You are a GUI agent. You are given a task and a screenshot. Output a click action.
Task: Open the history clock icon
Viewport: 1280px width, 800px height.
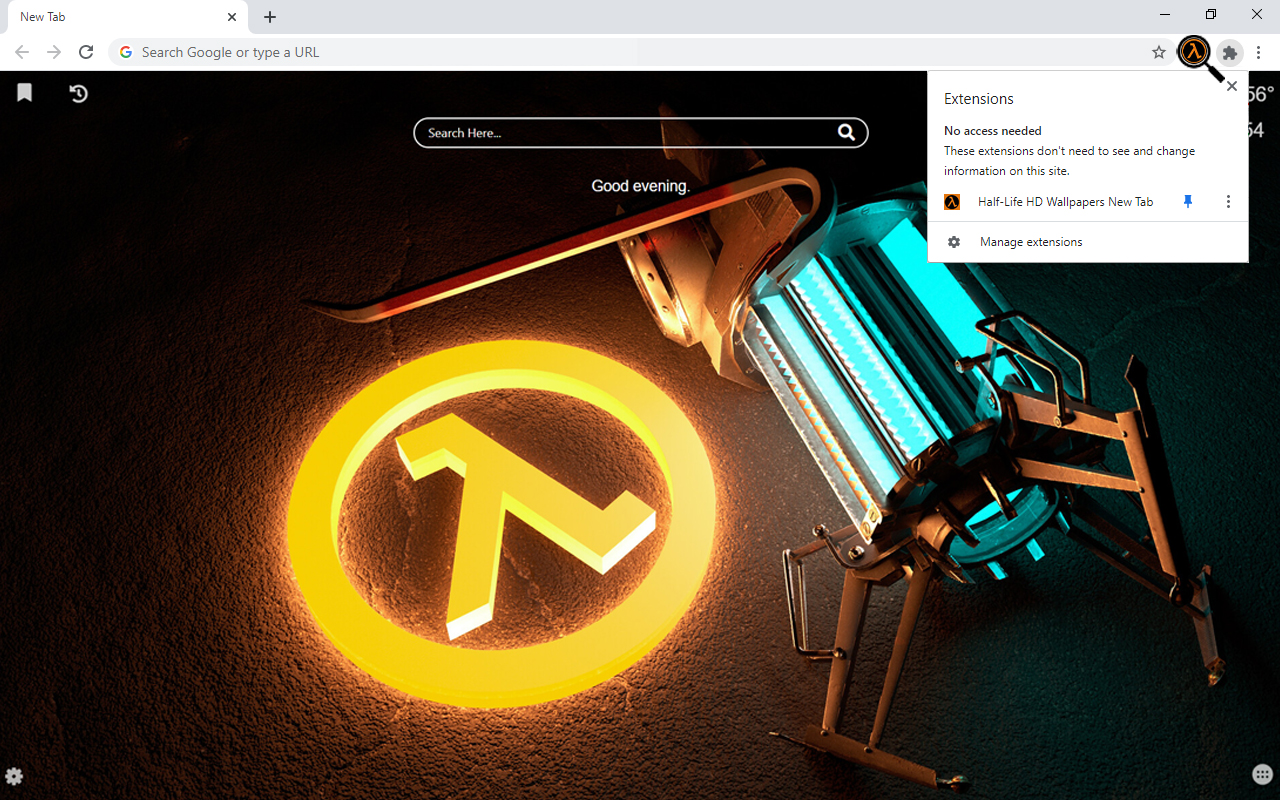coord(78,93)
